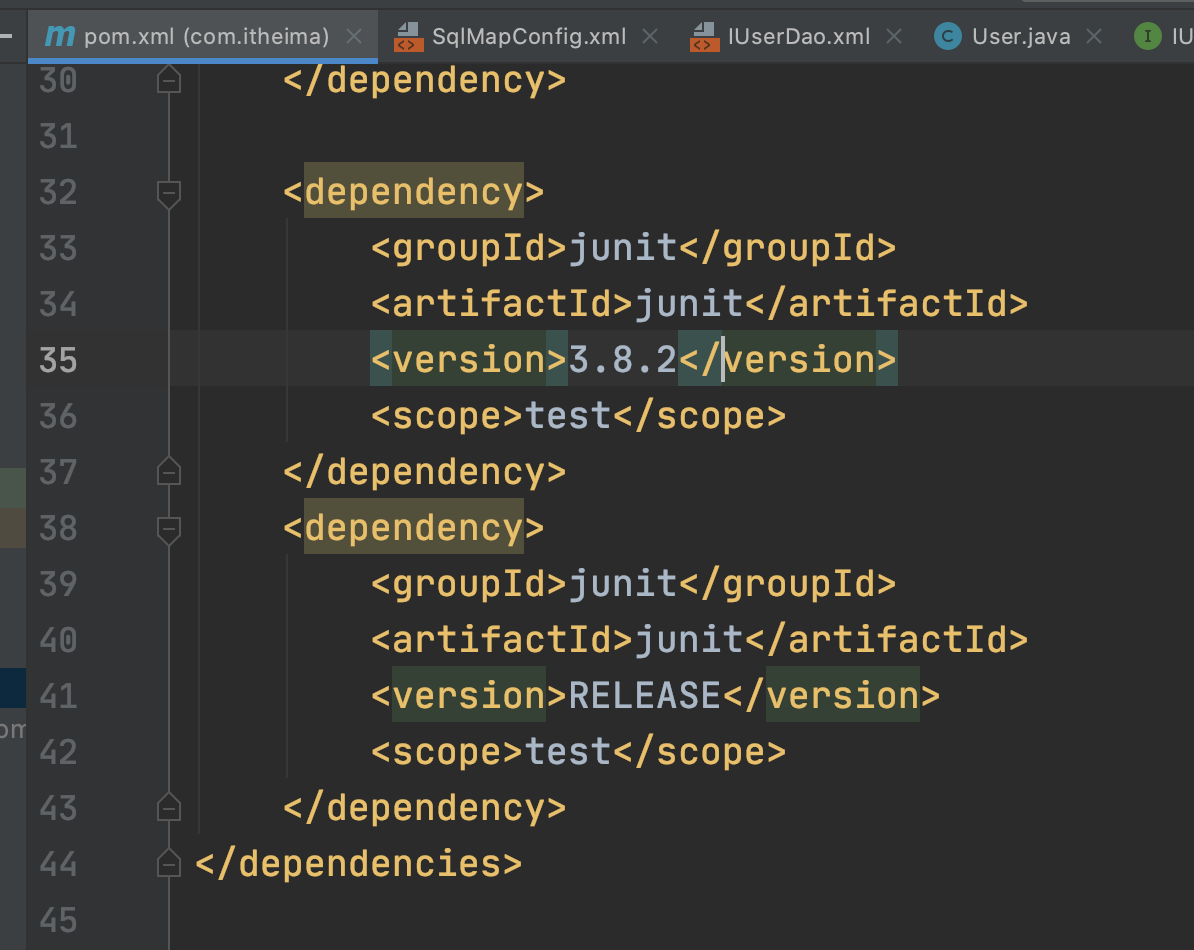Screen dimensions: 1194x950
Task: Click line number 35 in the gutter
Action: (x=58, y=360)
